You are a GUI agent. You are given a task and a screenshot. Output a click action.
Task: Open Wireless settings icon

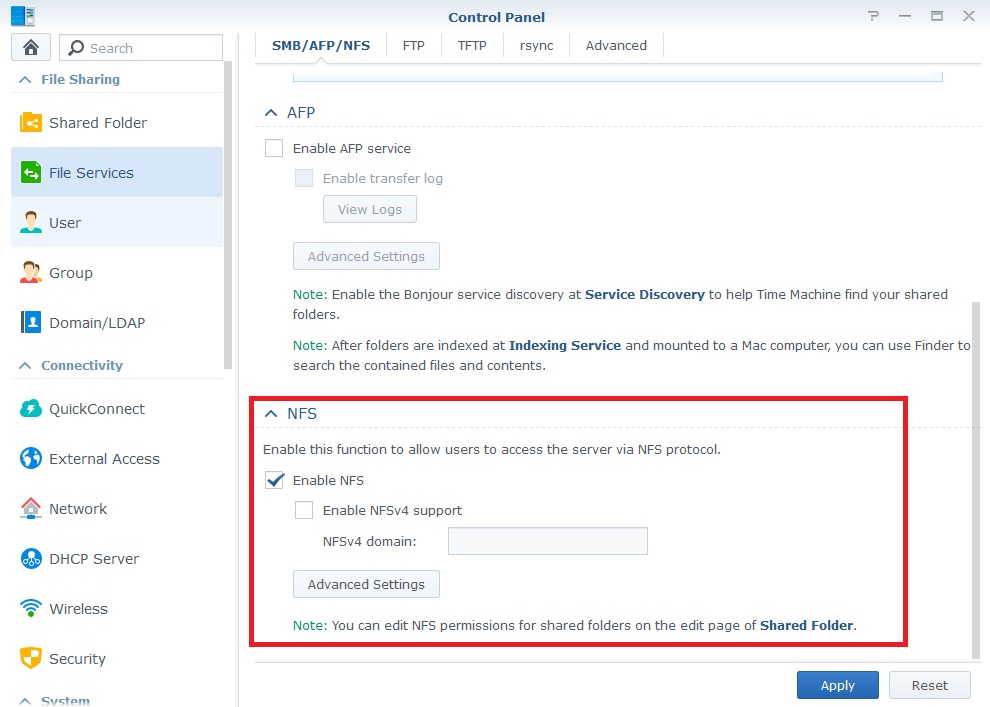[x=31, y=609]
